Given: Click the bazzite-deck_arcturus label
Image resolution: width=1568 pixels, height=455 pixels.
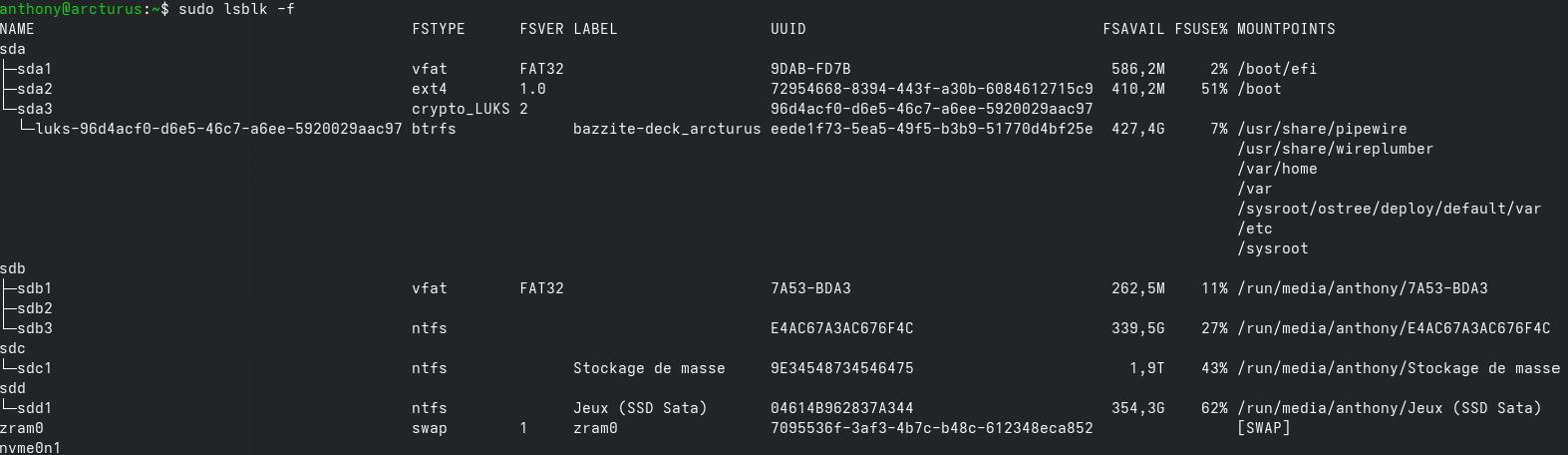Looking at the screenshot, I should pyautogui.click(x=667, y=129).
